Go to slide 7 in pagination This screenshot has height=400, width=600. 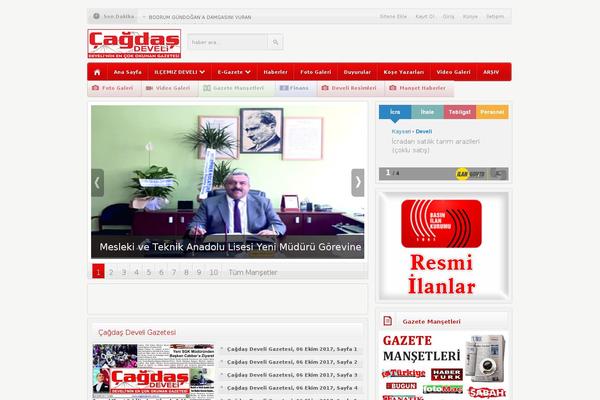coord(174,272)
